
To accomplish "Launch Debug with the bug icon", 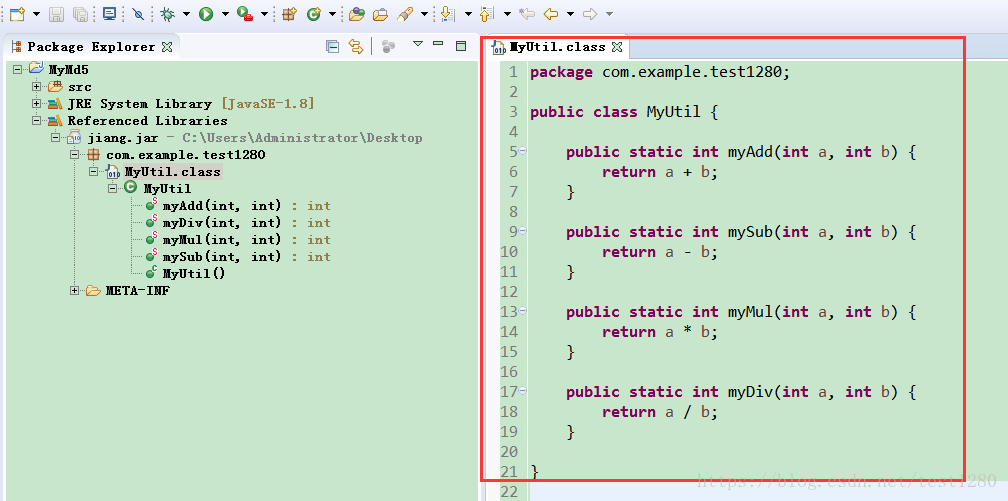I will [167, 14].
